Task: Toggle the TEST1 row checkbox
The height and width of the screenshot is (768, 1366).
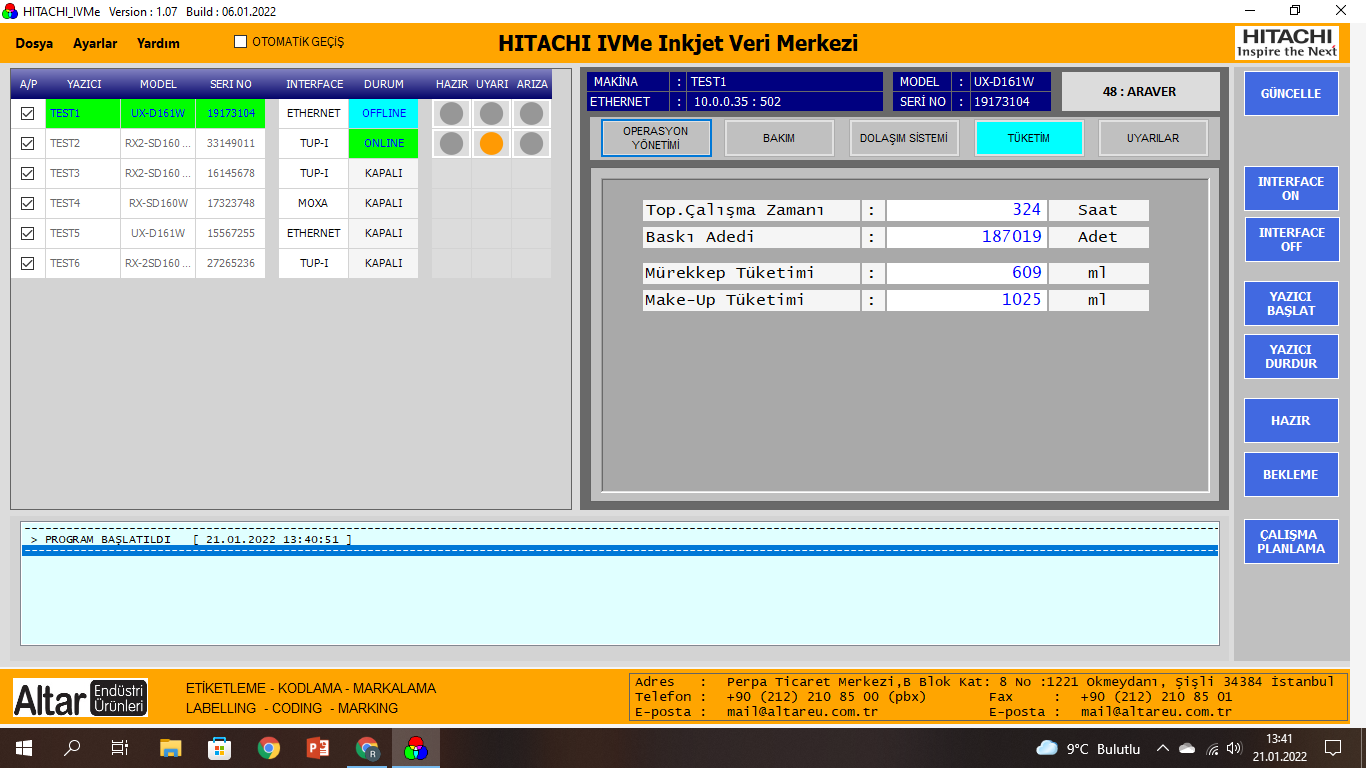Action: pyautogui.click(x=28, y=114)
